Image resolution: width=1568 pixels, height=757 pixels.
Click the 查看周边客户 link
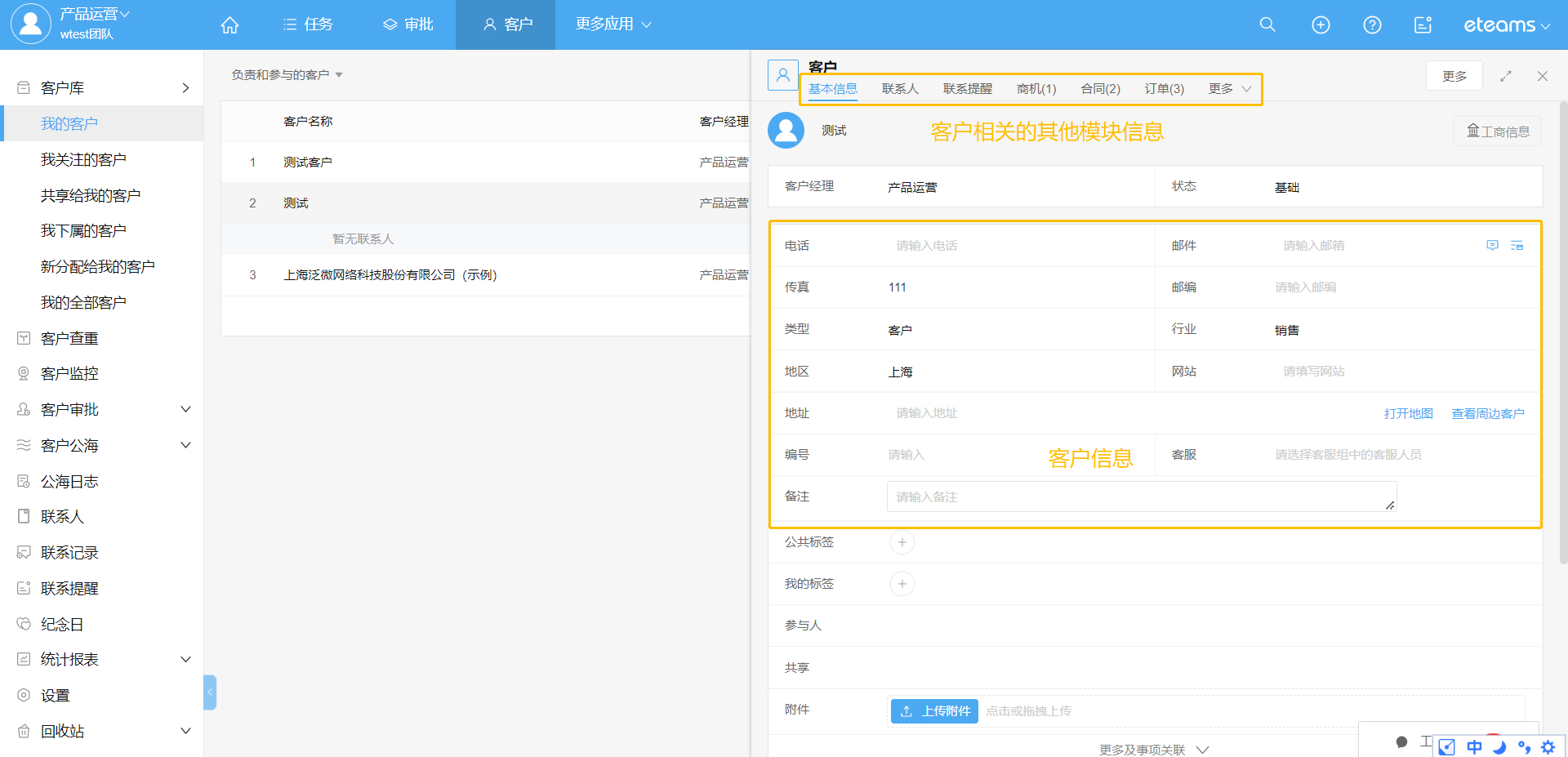pyautogui.click(x=1487, y=414)
